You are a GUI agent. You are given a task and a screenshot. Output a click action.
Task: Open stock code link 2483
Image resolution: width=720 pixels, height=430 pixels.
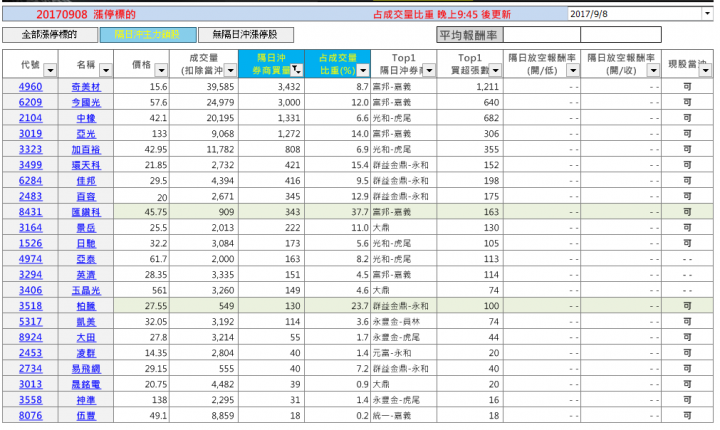(30, 196)
